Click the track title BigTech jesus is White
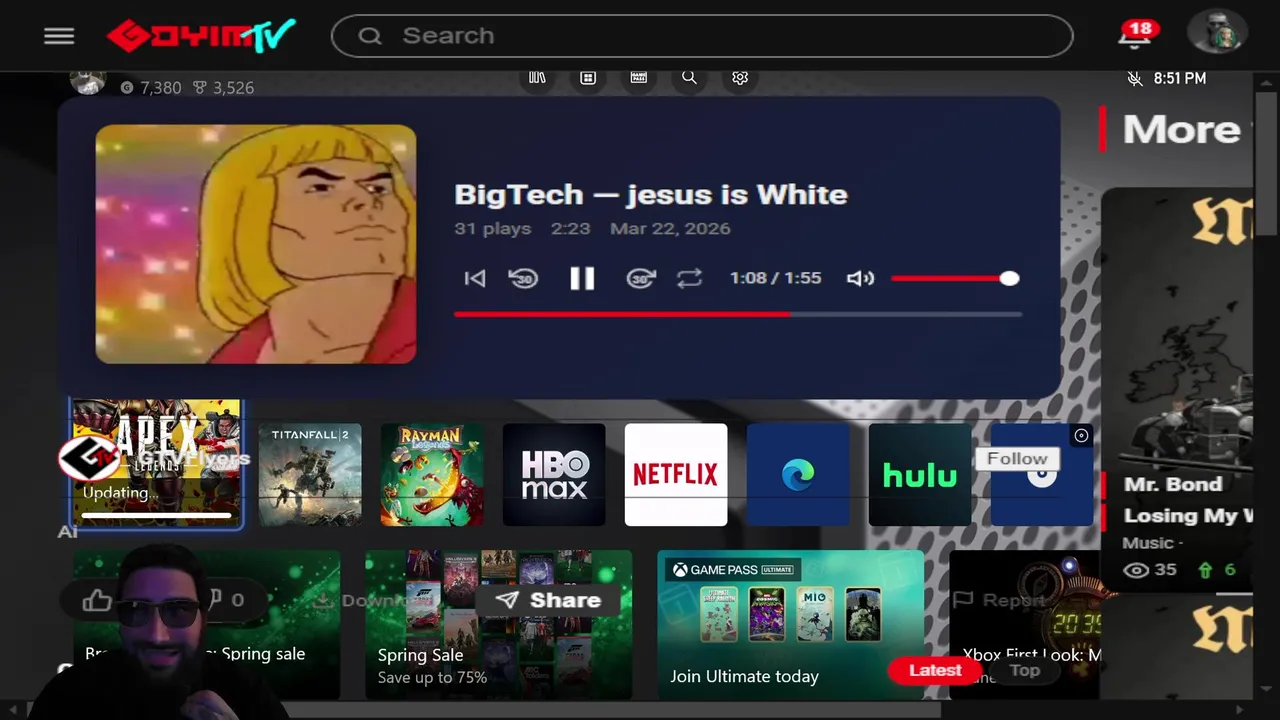The width and height of the screenshot is (1280, 720). pyautogui.click(x=651, y=194)
